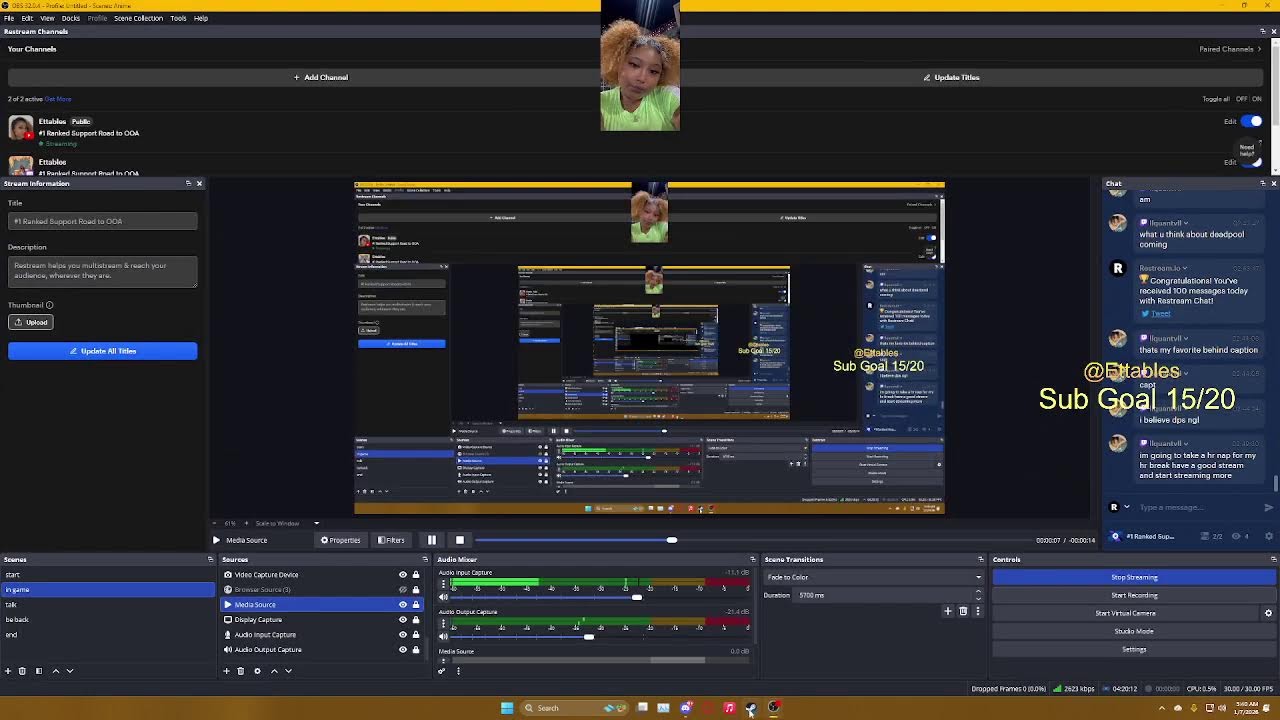This screenshot has width=1280, height=720.
Task: Close the Stream Information dock
Action: [x=199, y=183]
